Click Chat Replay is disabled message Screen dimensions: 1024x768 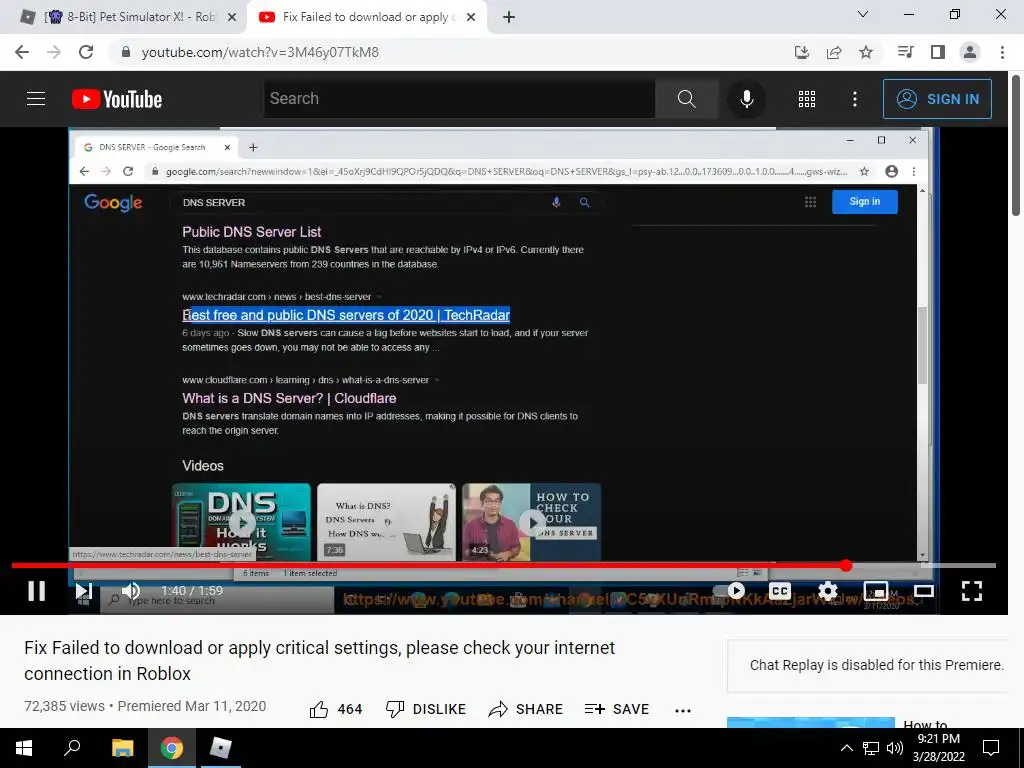tap(876, 665)
